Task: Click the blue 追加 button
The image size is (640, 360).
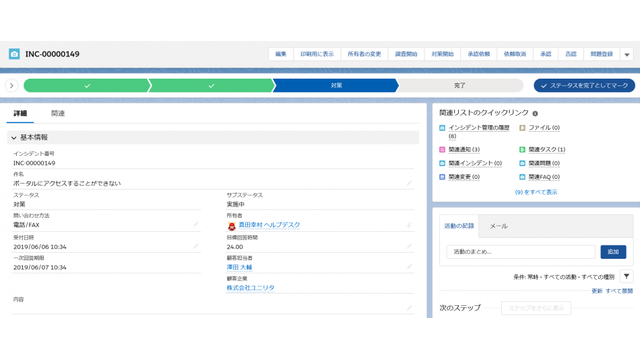Action: coord(613,252)
